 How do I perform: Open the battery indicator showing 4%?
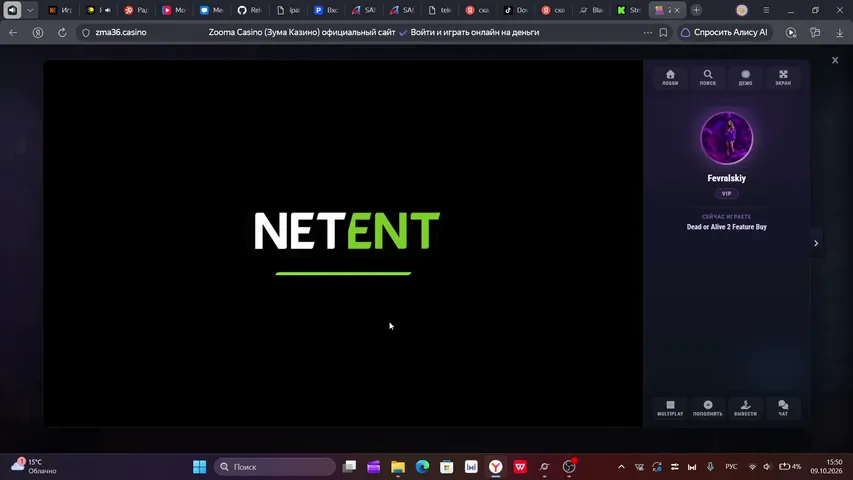(790, 466)
